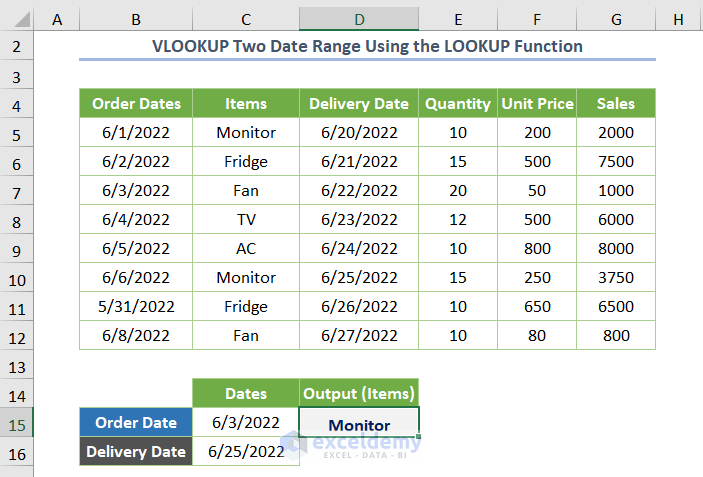The image size is (703, 477).
Task: Click row 15 header
Action: pyautogui.click(x=17, y=422)
